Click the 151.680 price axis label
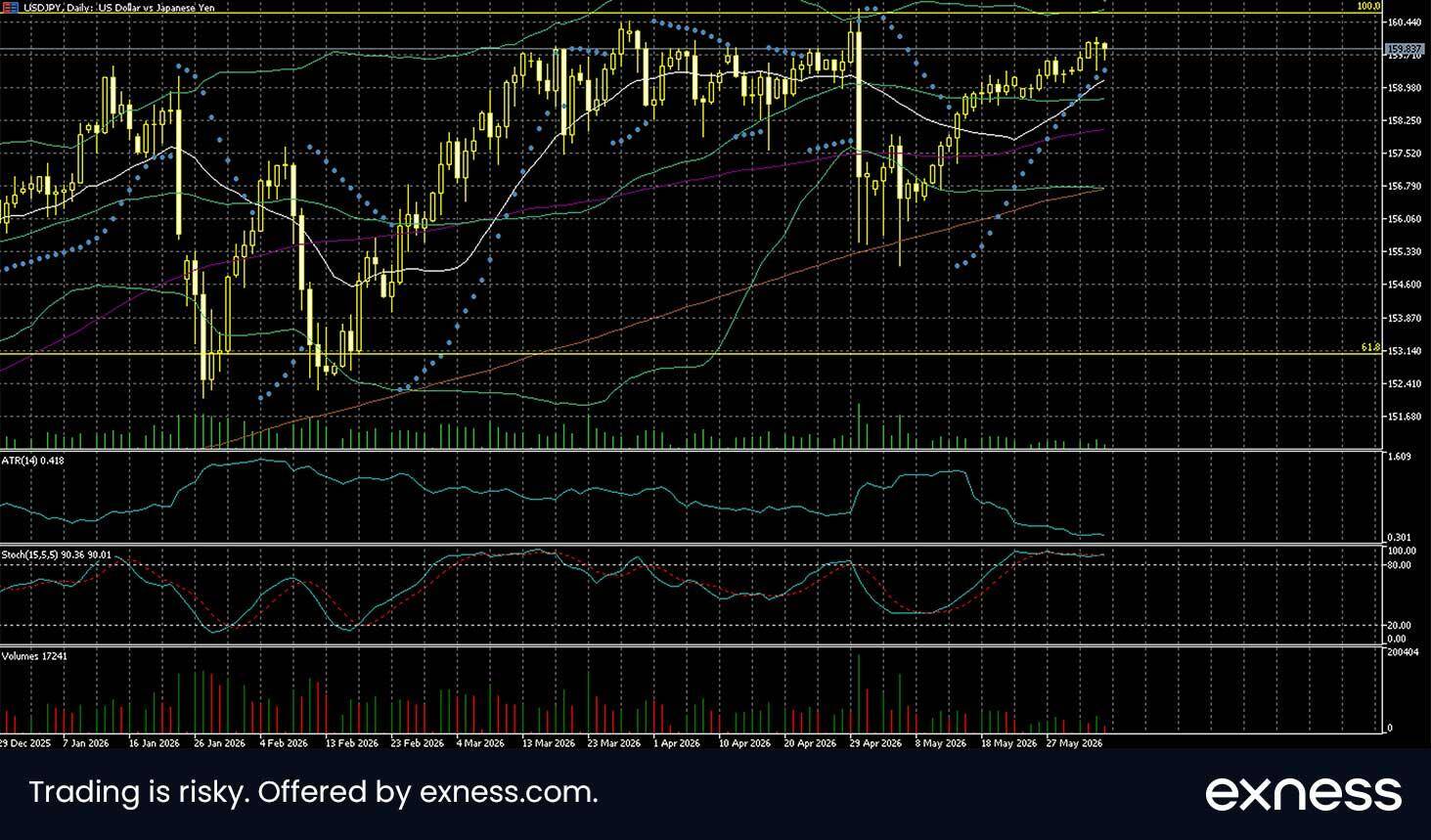 point(1403,417)
